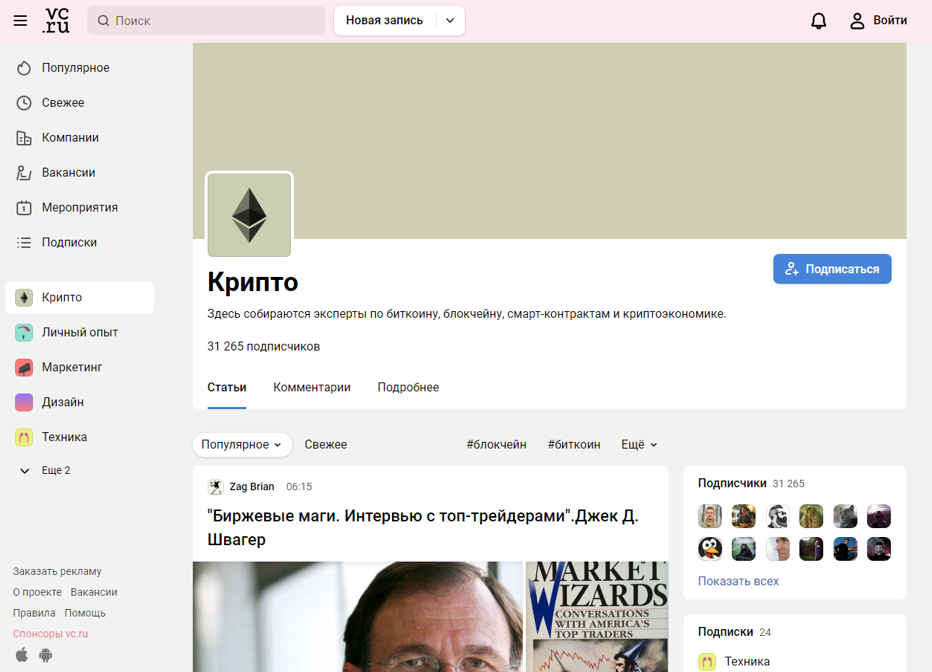The image size is (932, 672).
Task: Click the Мероприятия calendar icon
Action: click(x=24, y=208)
